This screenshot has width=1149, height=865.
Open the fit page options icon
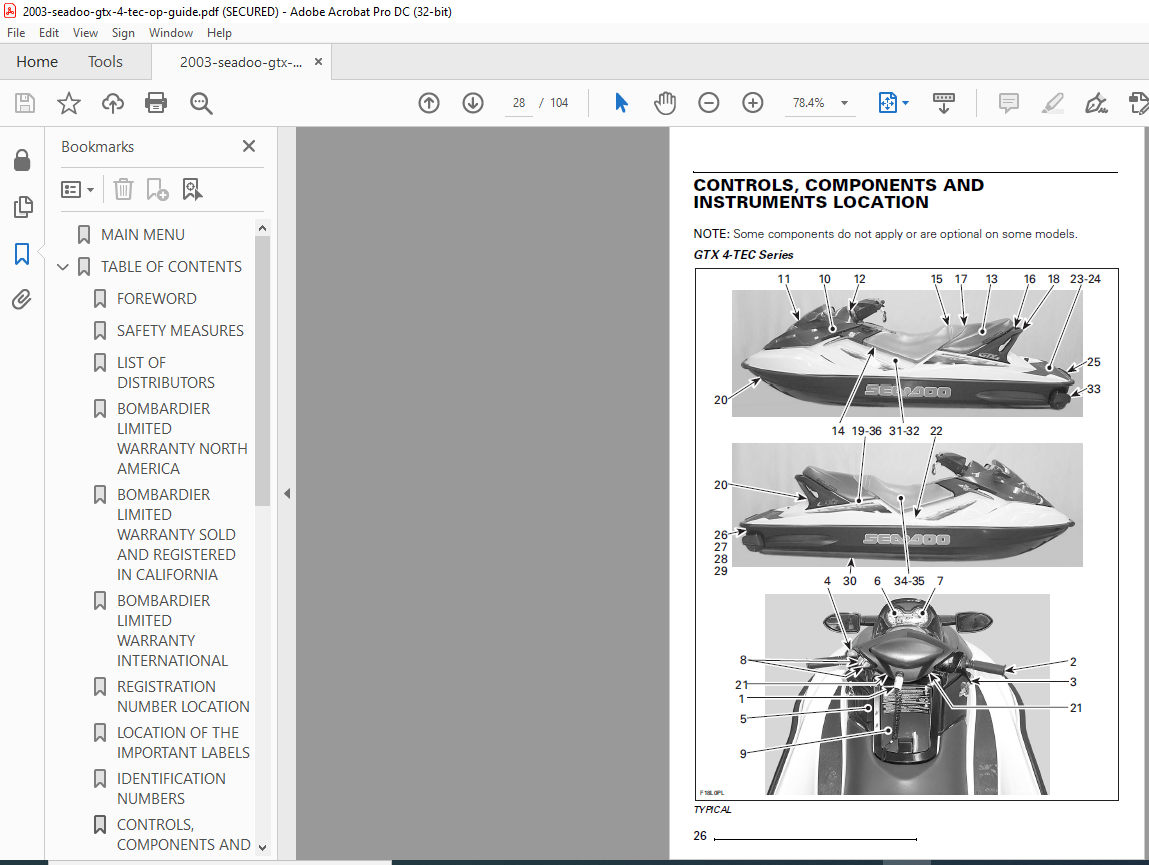[x=887, y=103]
